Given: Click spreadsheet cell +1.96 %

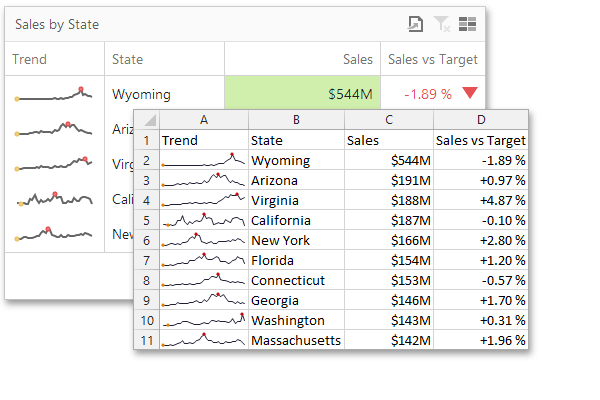Looking at the screenshot, I should point(481,340).
